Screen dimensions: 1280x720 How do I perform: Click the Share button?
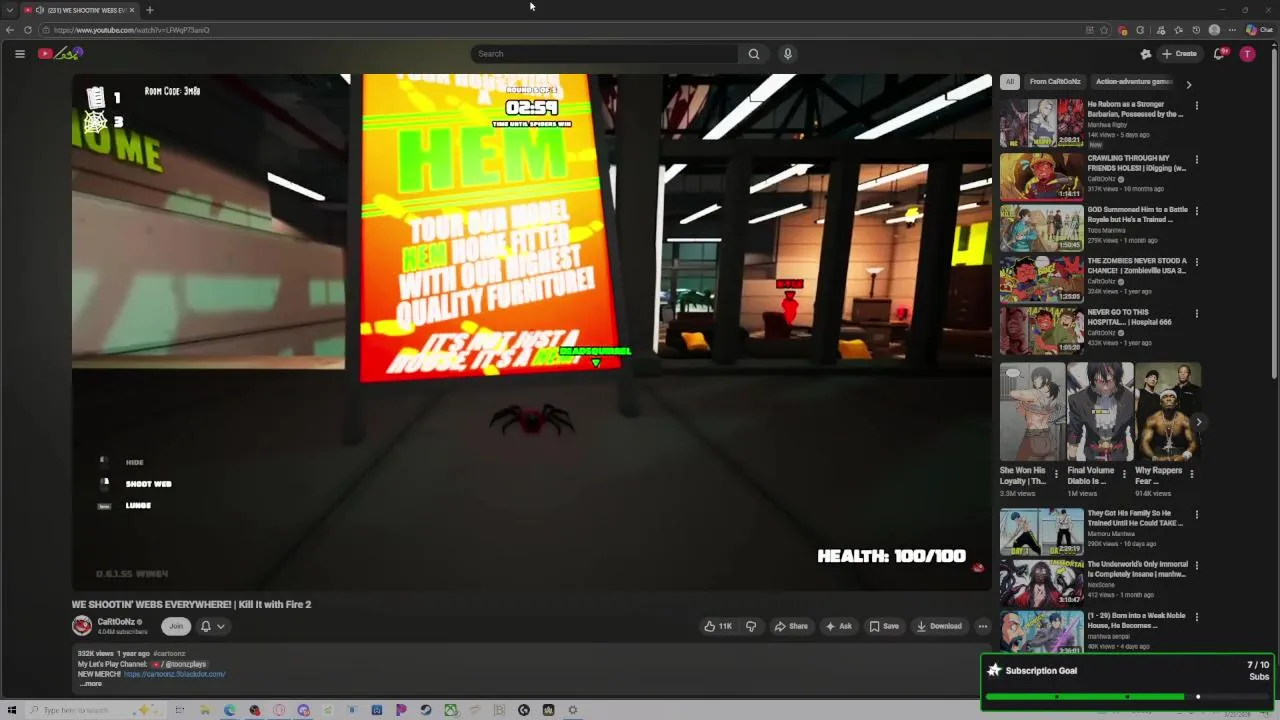(791, 626)
